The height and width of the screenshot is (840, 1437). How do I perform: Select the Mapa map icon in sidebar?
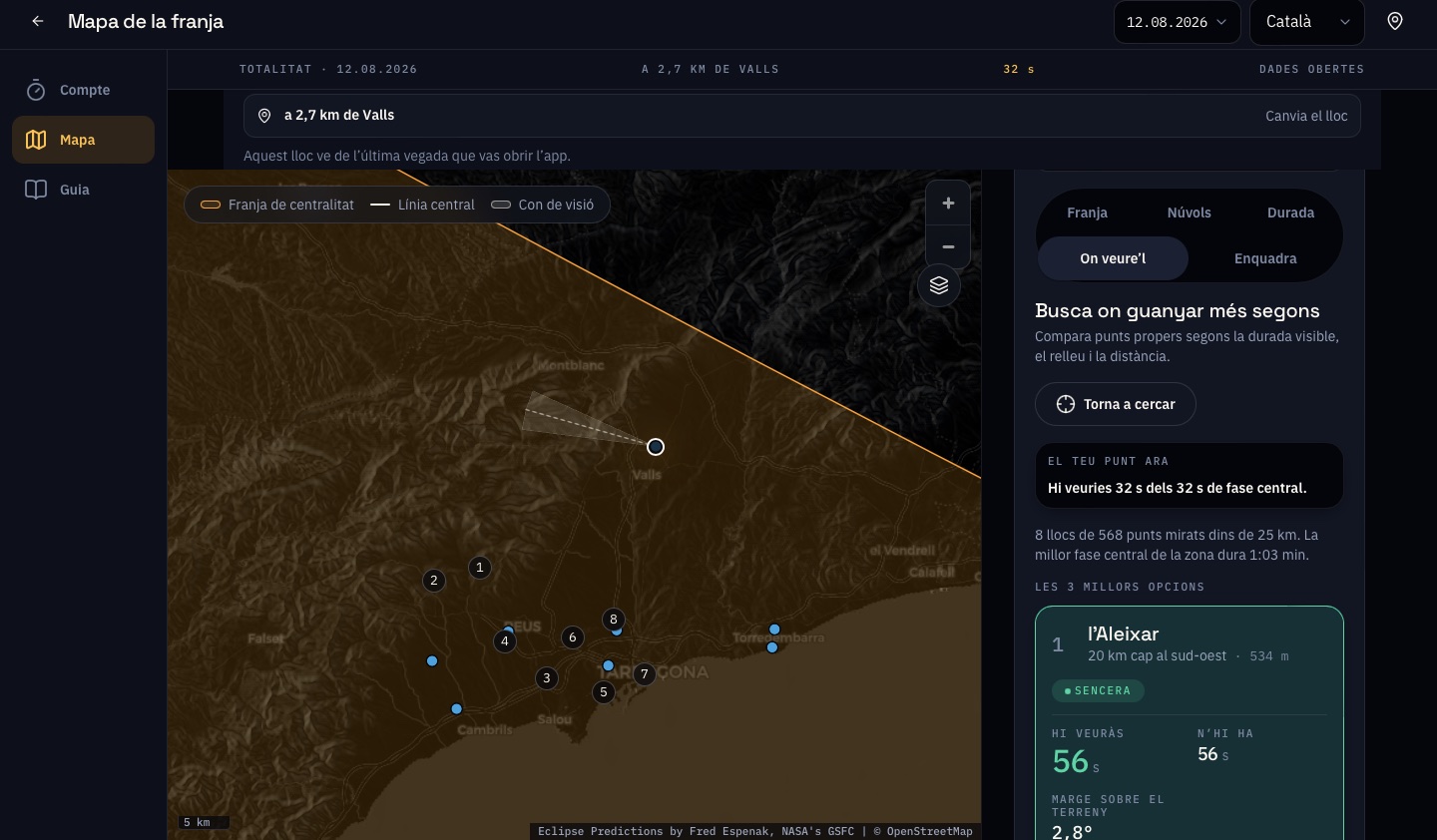pyautogui.click(x=36, y=140)
